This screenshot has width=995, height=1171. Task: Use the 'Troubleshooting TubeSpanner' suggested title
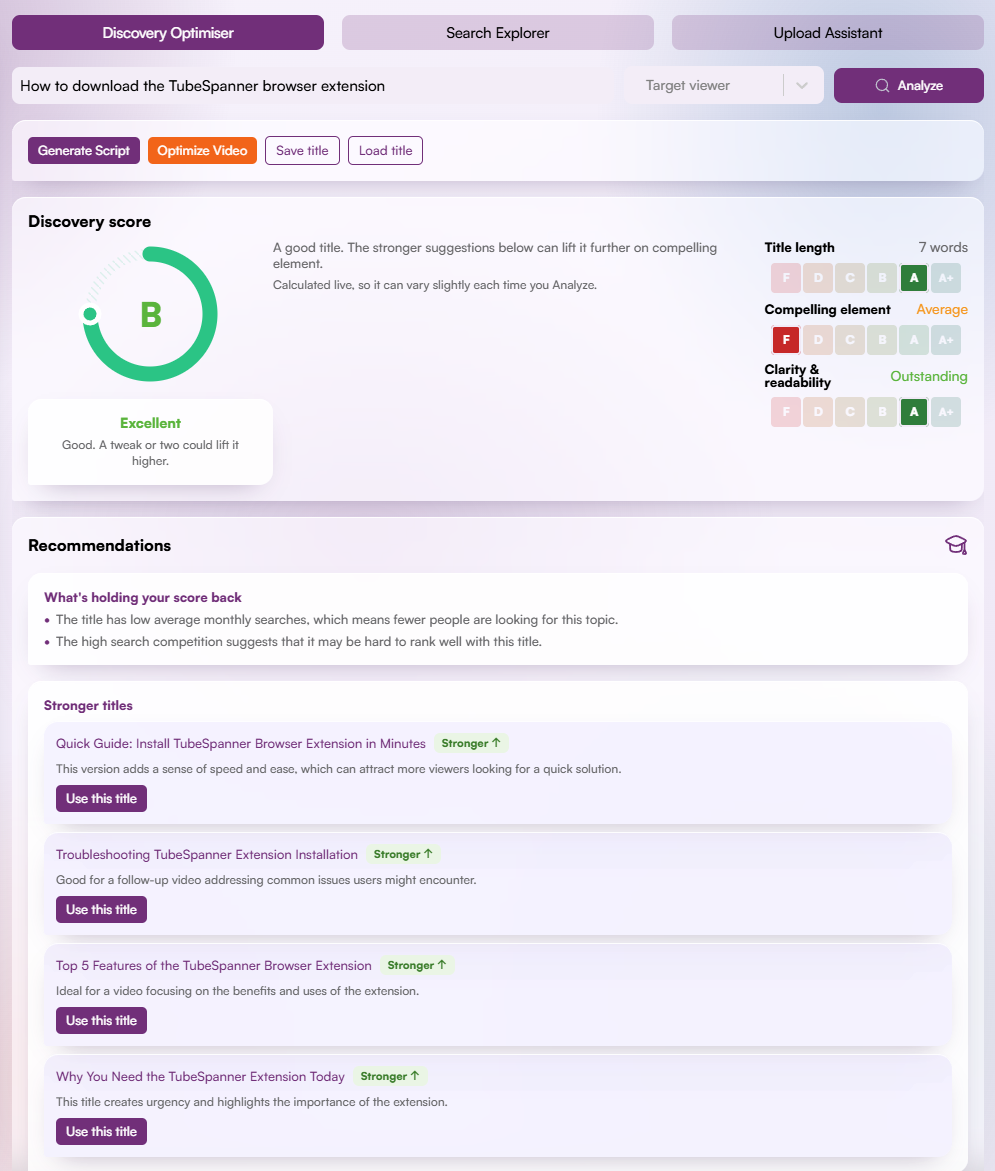[102, 910]
